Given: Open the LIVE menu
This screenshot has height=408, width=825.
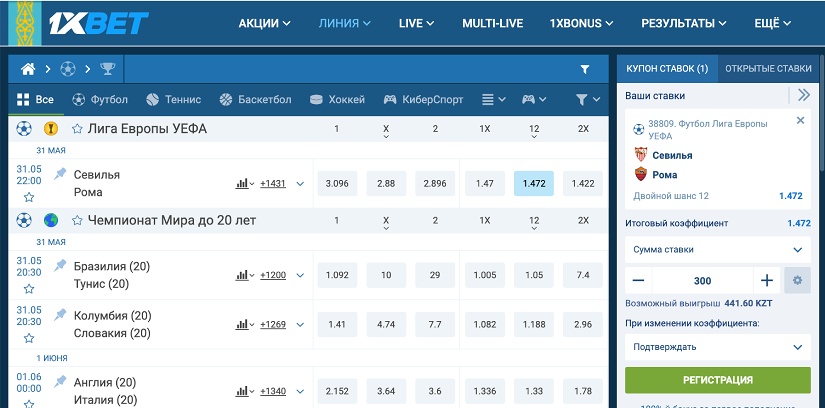Looking at the screenshot, I should [416, 23].
